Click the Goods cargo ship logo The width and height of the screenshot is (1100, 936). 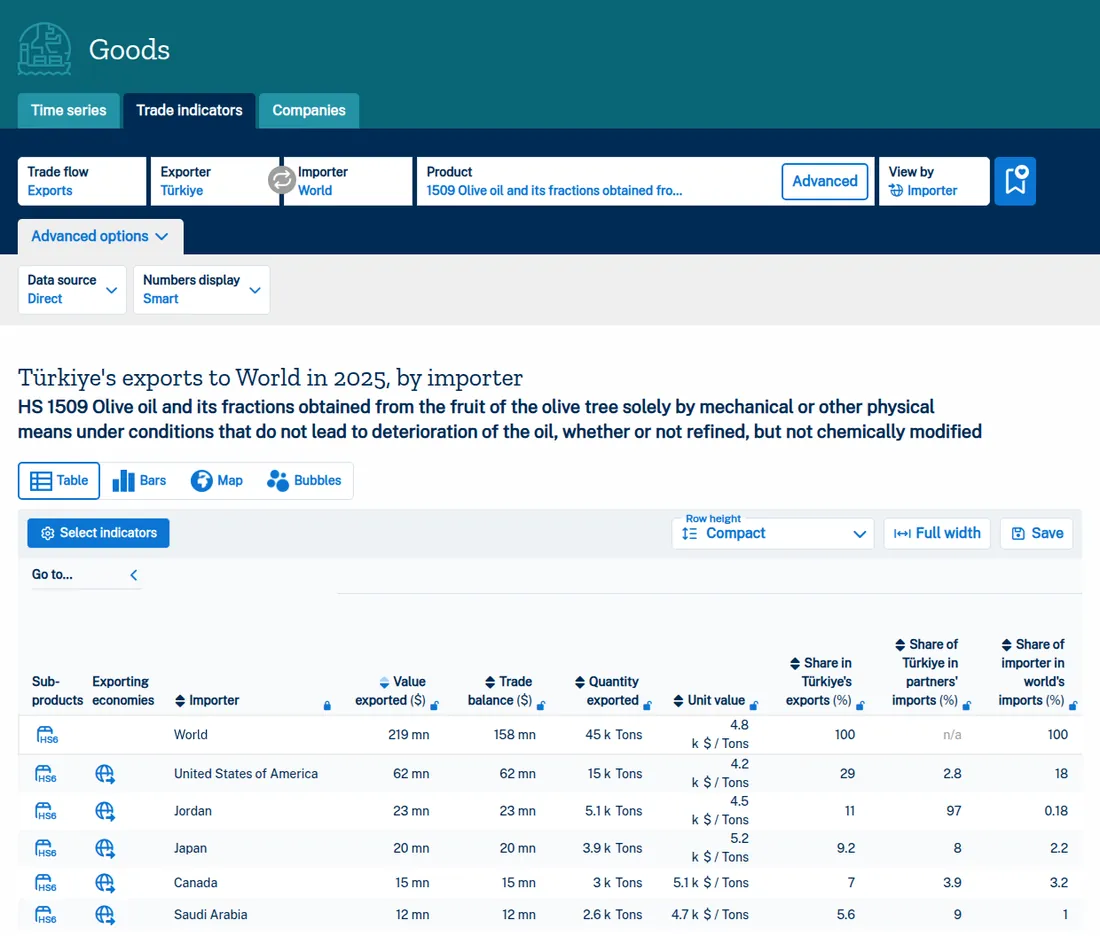[44, 49]
